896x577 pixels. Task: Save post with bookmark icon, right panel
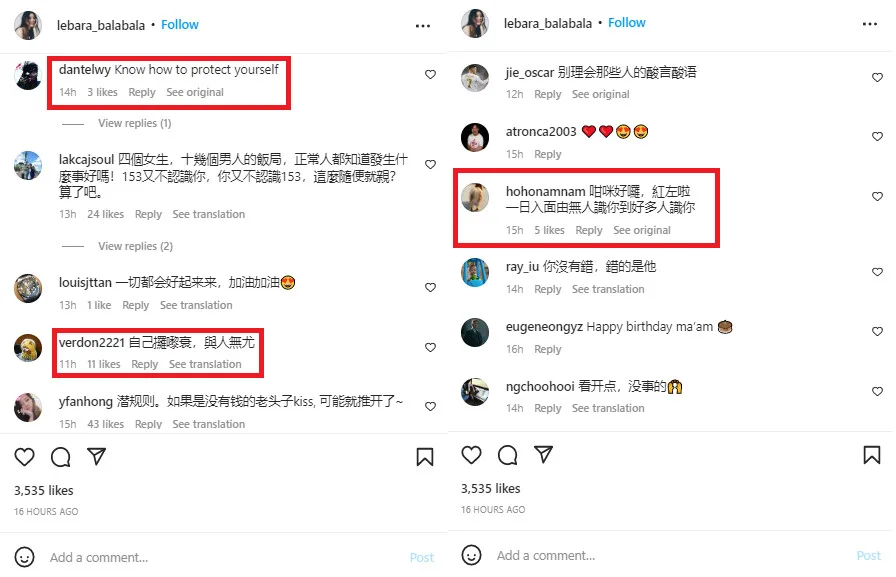tap(871, 455)
